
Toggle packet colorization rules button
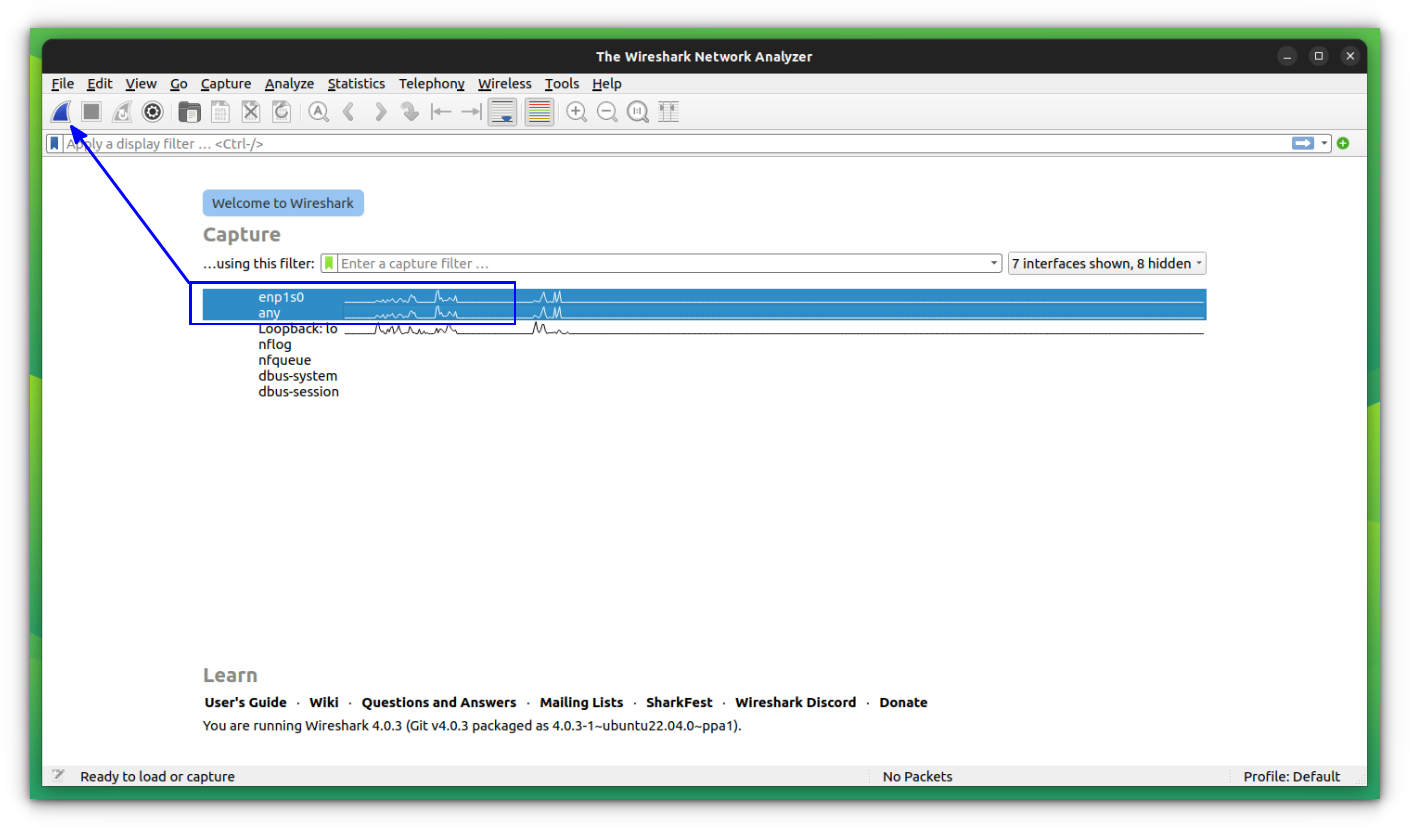click(x=539, y=112)
